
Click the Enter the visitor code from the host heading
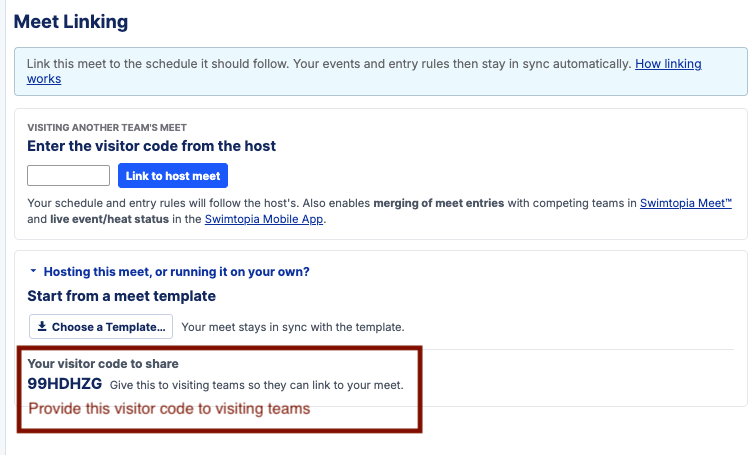[151, 146]
